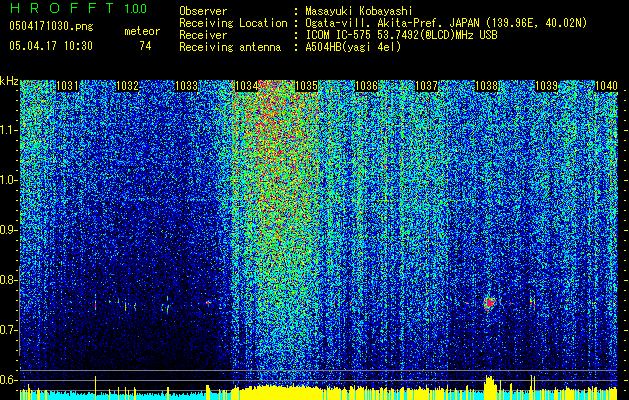Click the bright red meteor echo near 1038

point(489,304)
